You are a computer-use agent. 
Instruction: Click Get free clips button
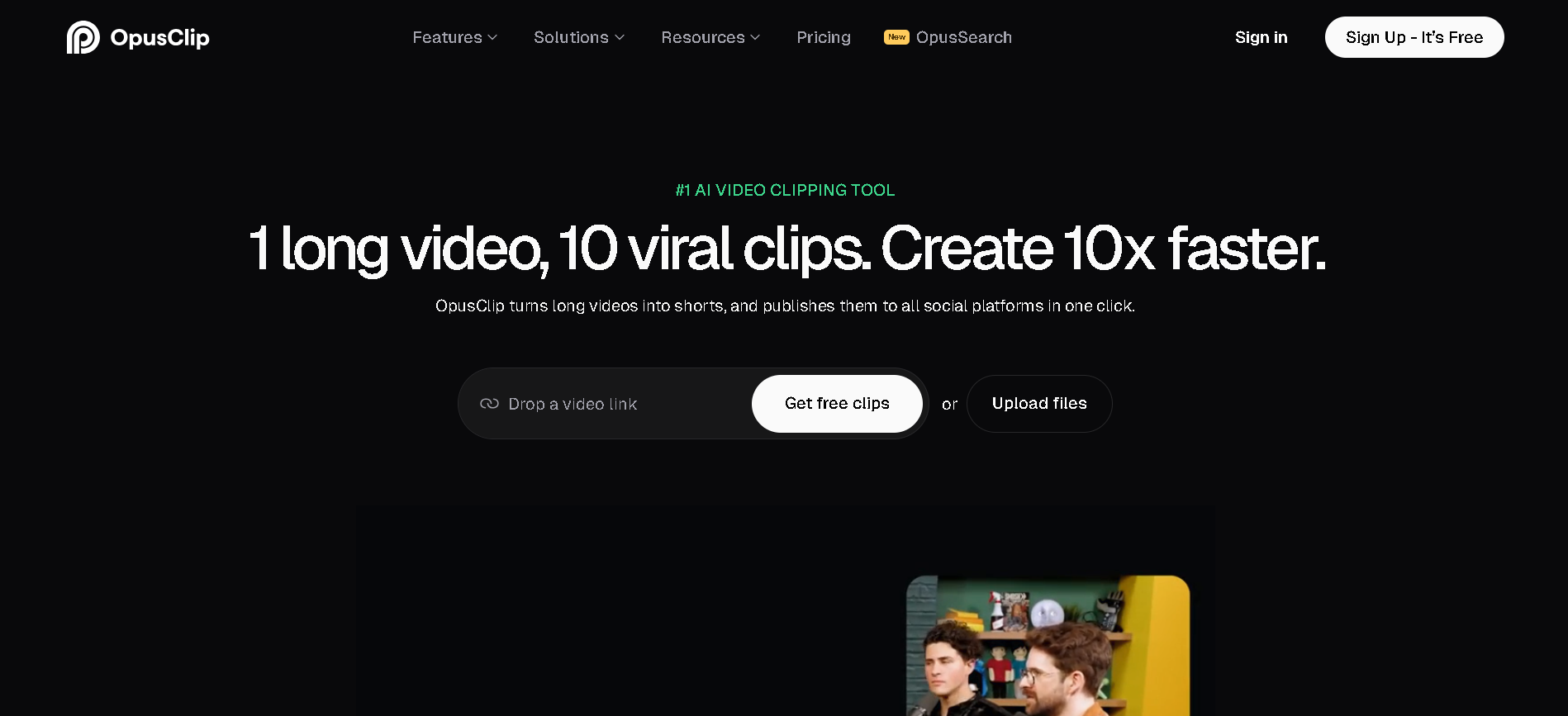coord(837,404)
